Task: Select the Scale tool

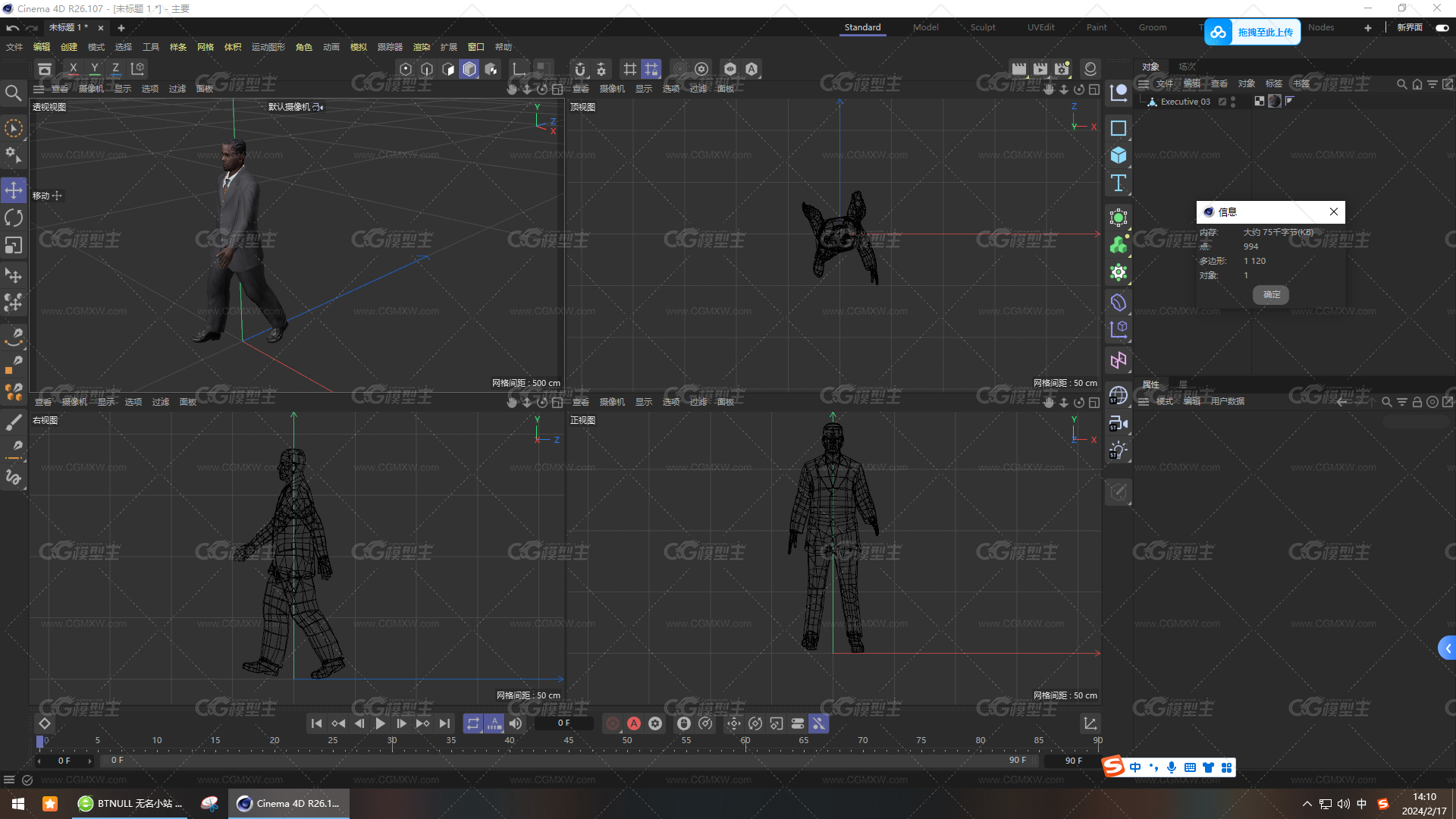Action: coord(14,246)
